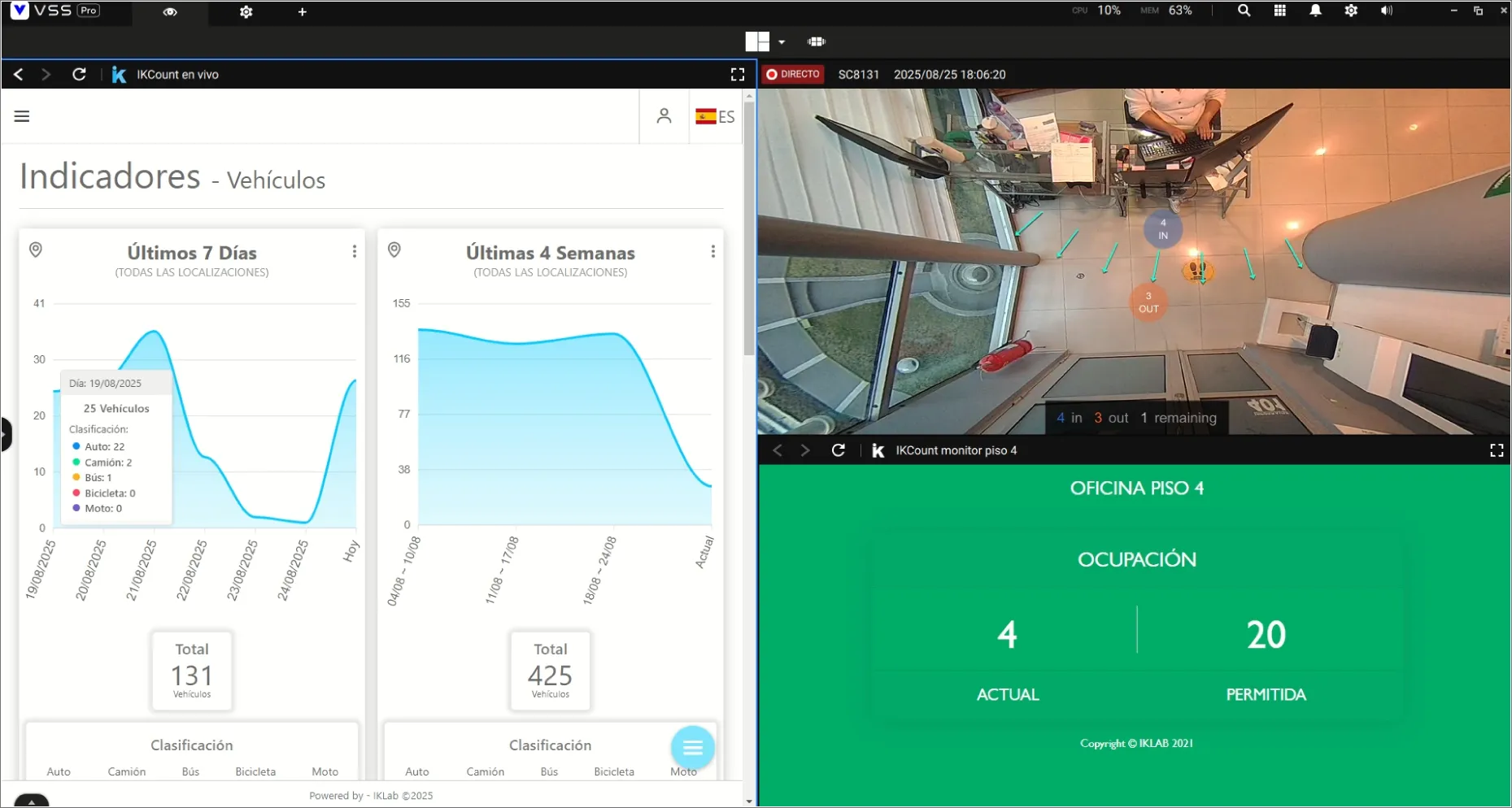Open the hamburger navigation menu
Viewport: 1512px width, 808px height.
[x=22, y=116]
